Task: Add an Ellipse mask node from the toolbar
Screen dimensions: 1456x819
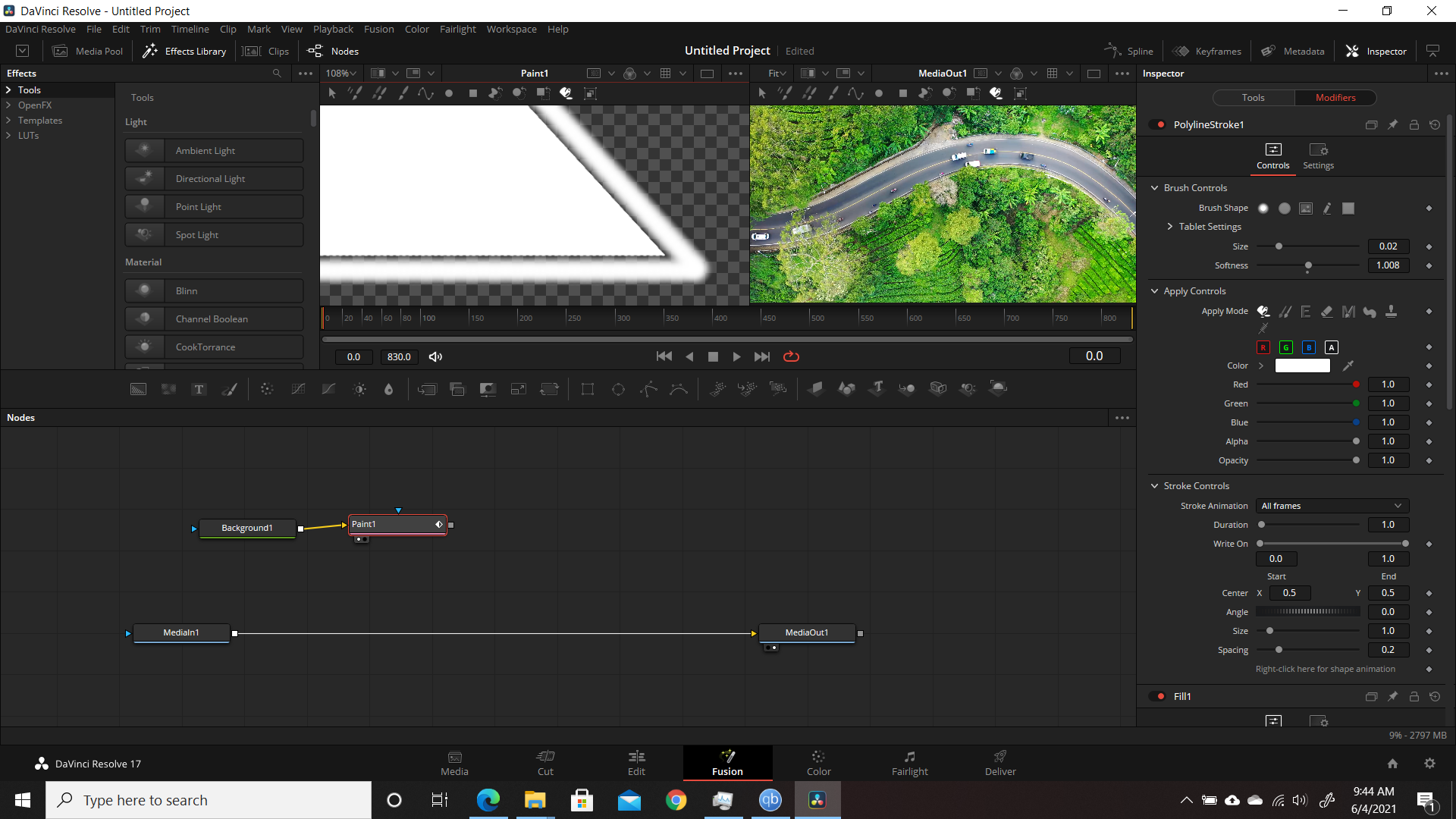Action: [618, 389]
